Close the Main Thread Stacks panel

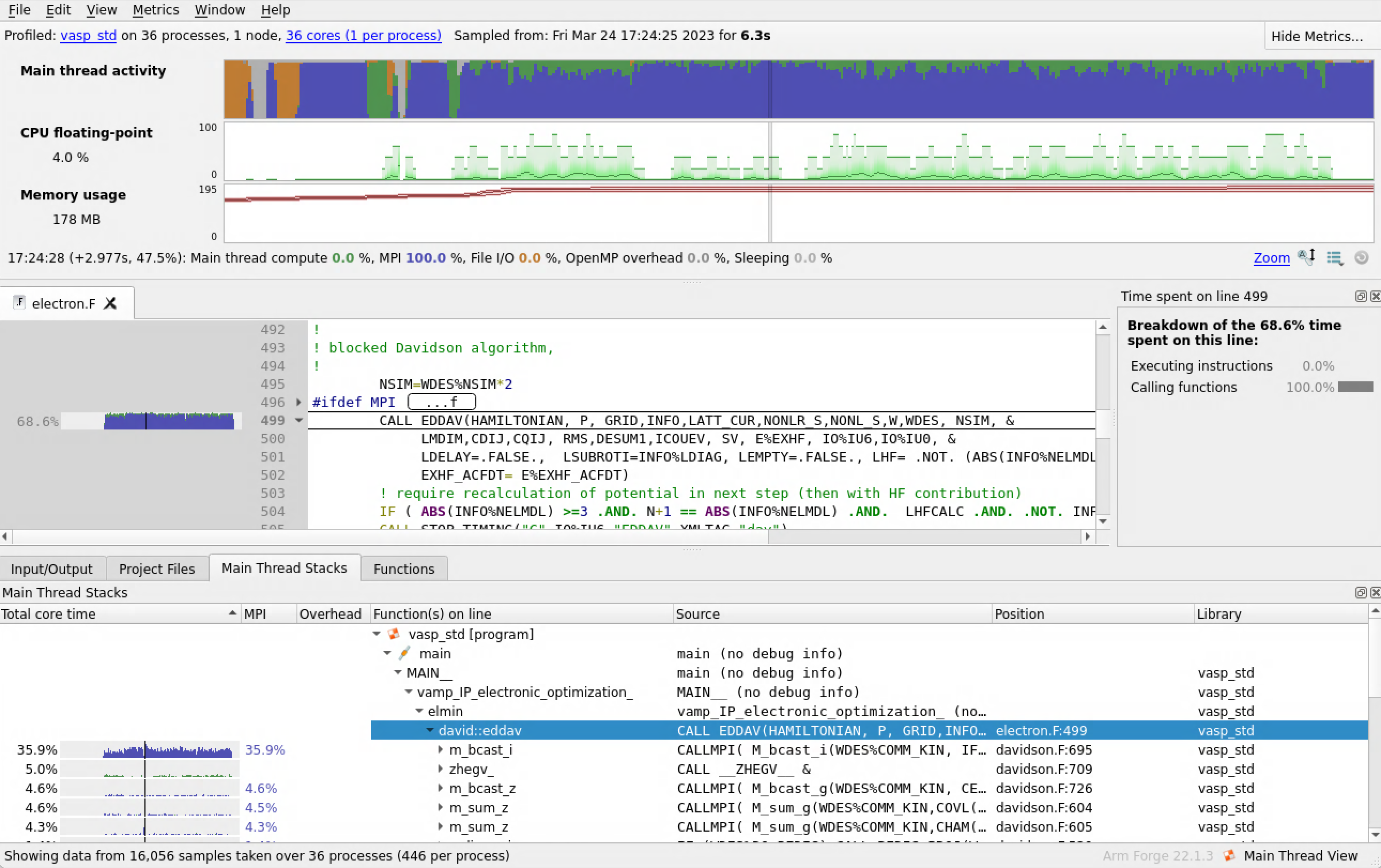(x=1375, y=592)
